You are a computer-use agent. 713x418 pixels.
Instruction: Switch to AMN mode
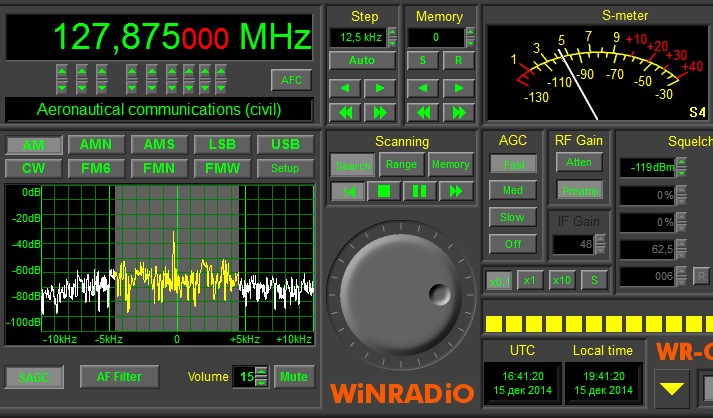point(96,145)
